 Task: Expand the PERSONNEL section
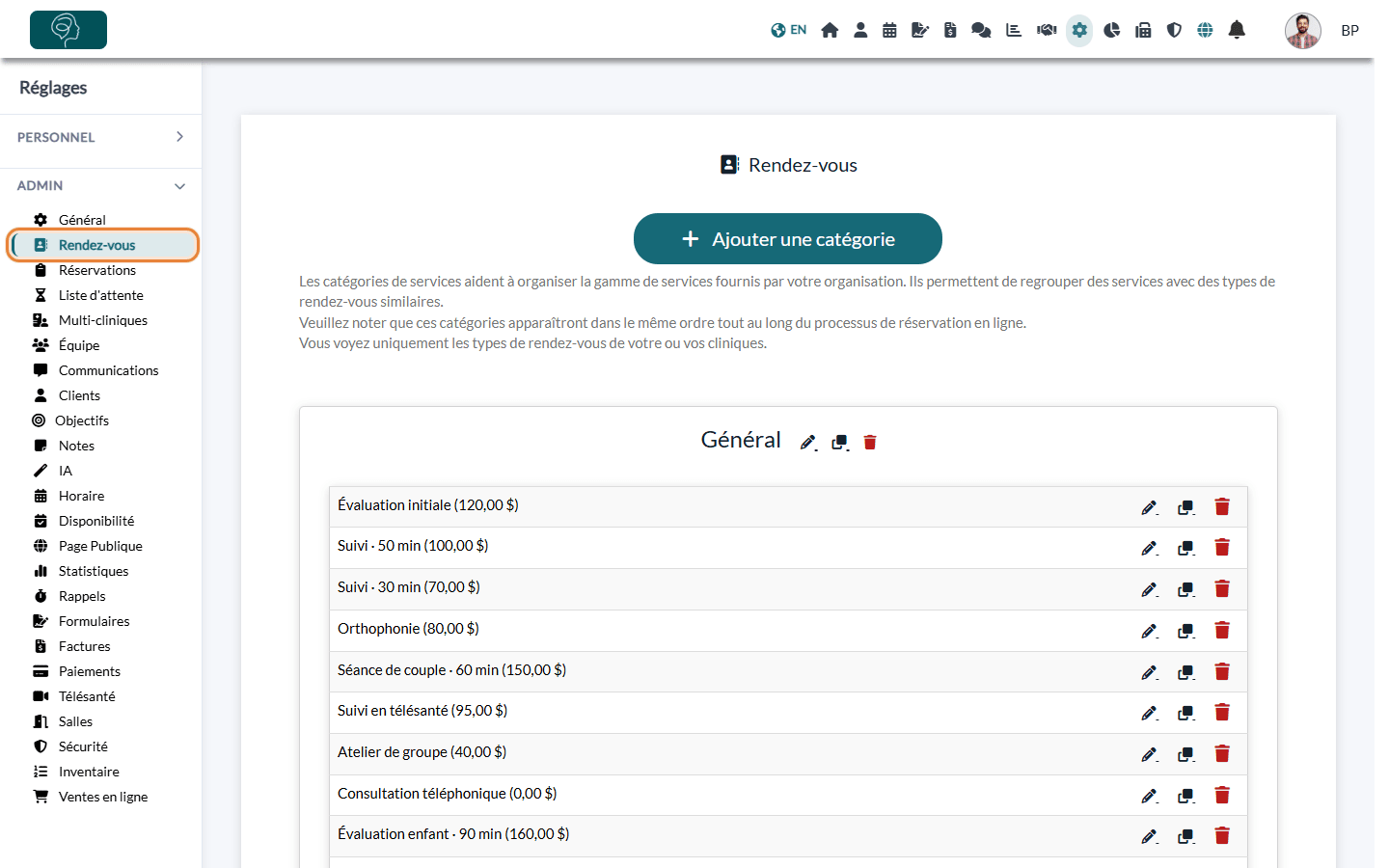pyautogui.click(x=100, y=137)
